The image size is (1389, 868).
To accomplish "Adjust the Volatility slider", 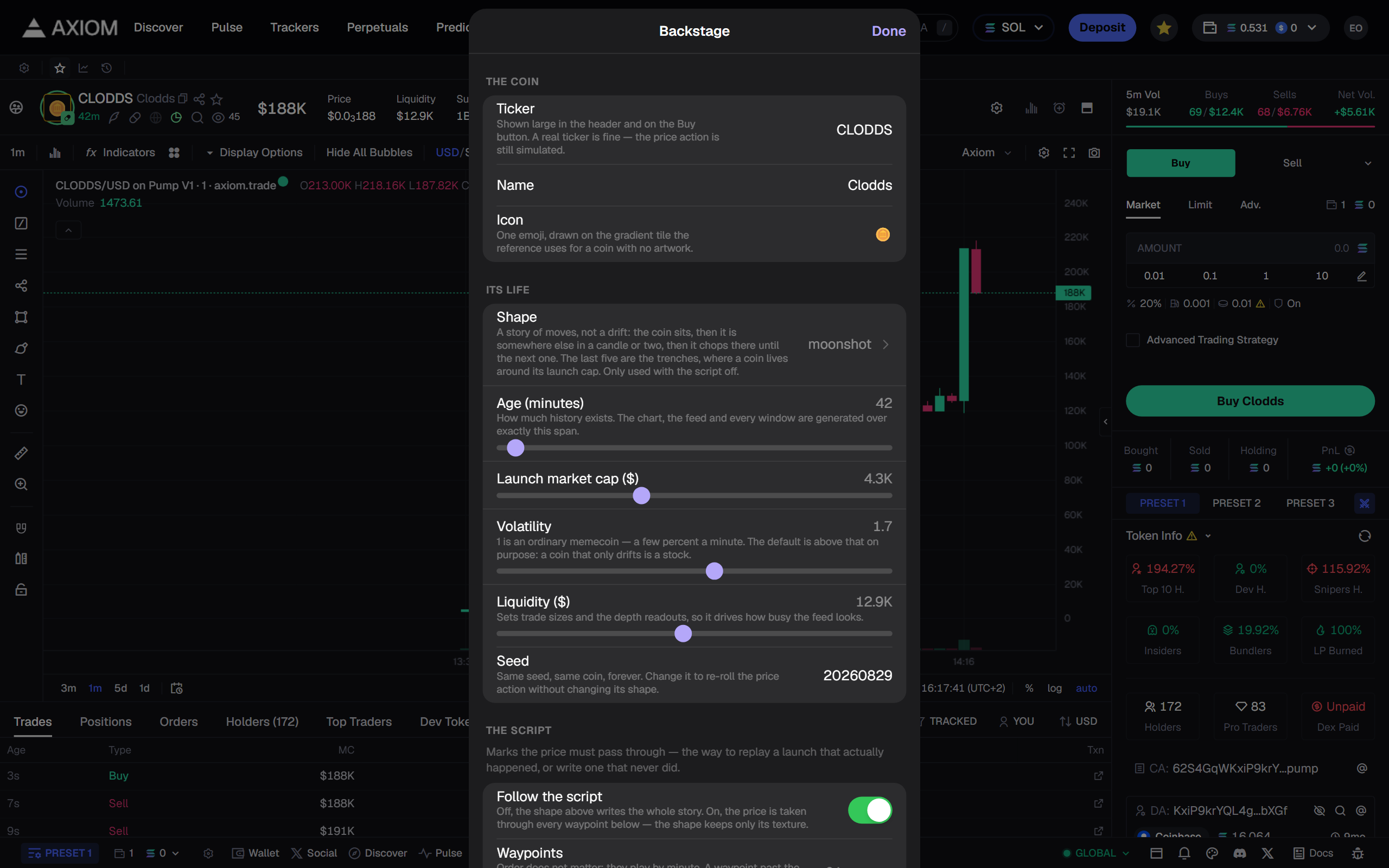I will coord(694,571).
